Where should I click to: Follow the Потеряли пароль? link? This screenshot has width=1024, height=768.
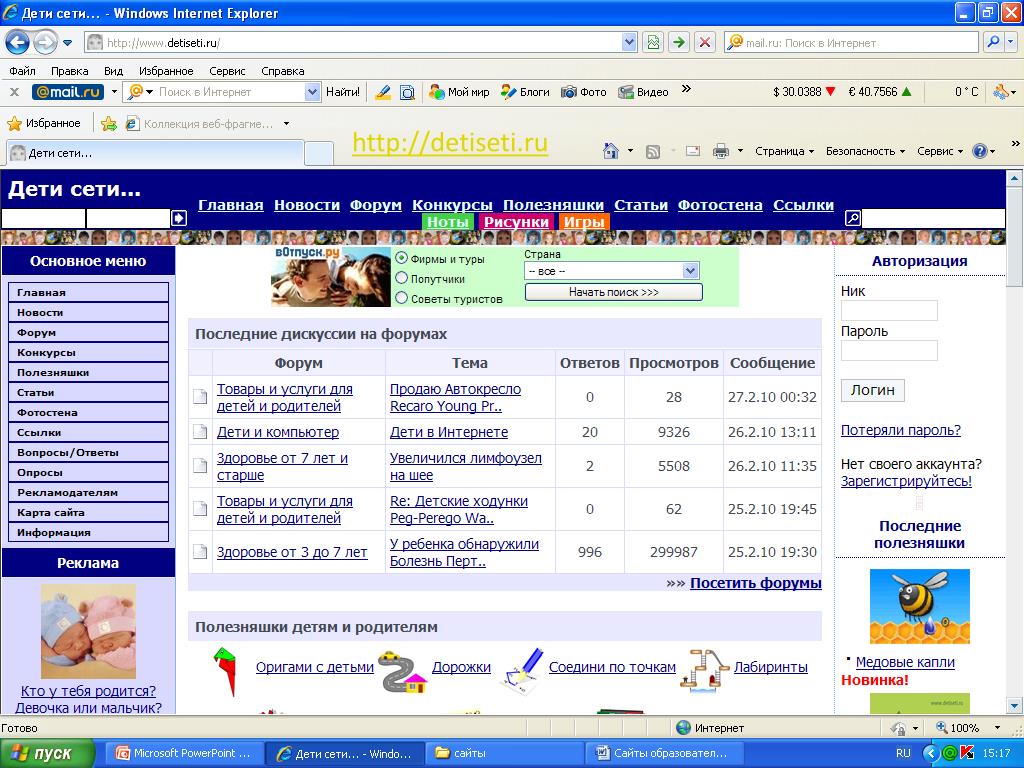pyautogui.click(x=901, y=430)
